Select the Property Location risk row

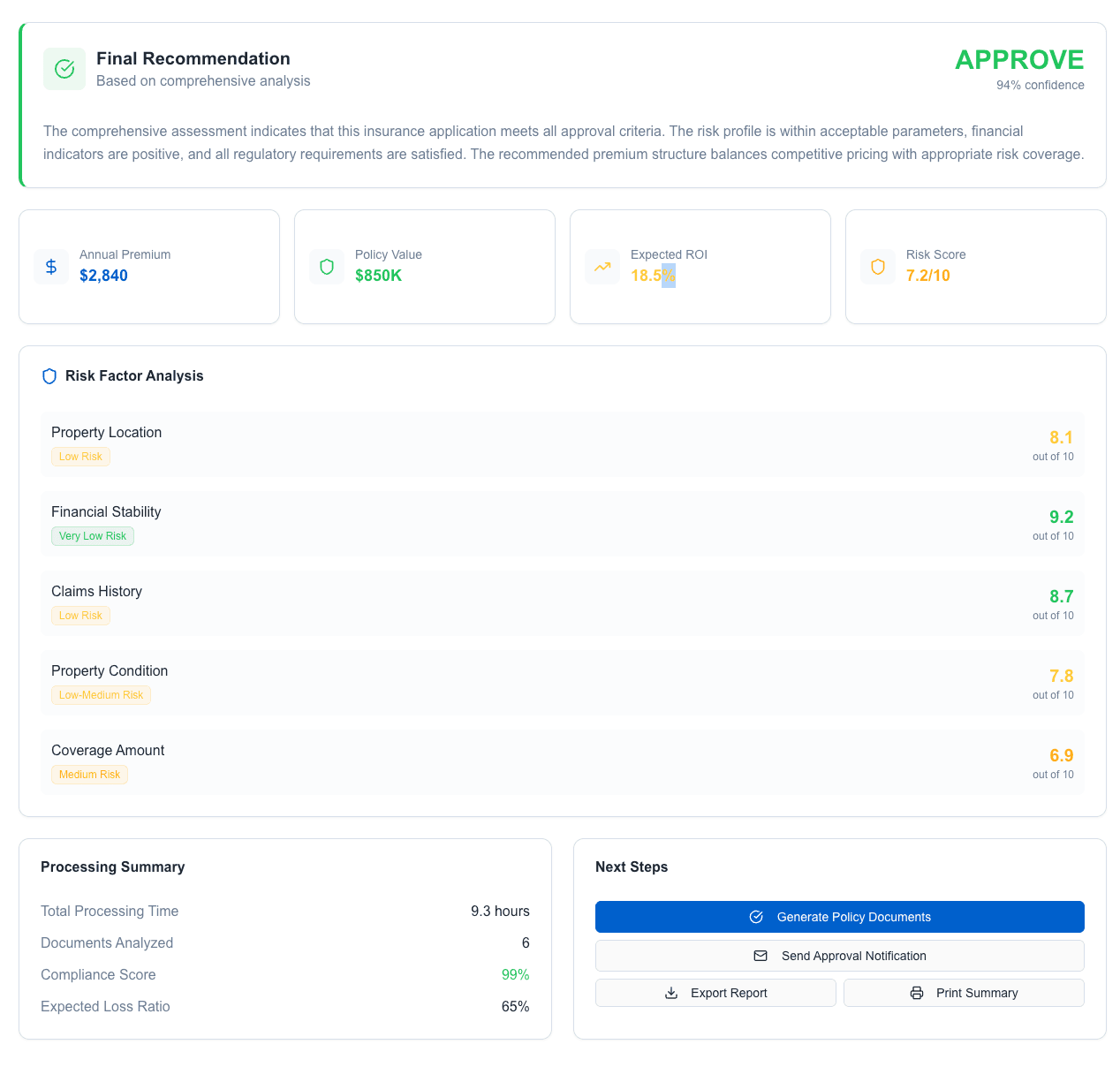[x=562, y=443]
